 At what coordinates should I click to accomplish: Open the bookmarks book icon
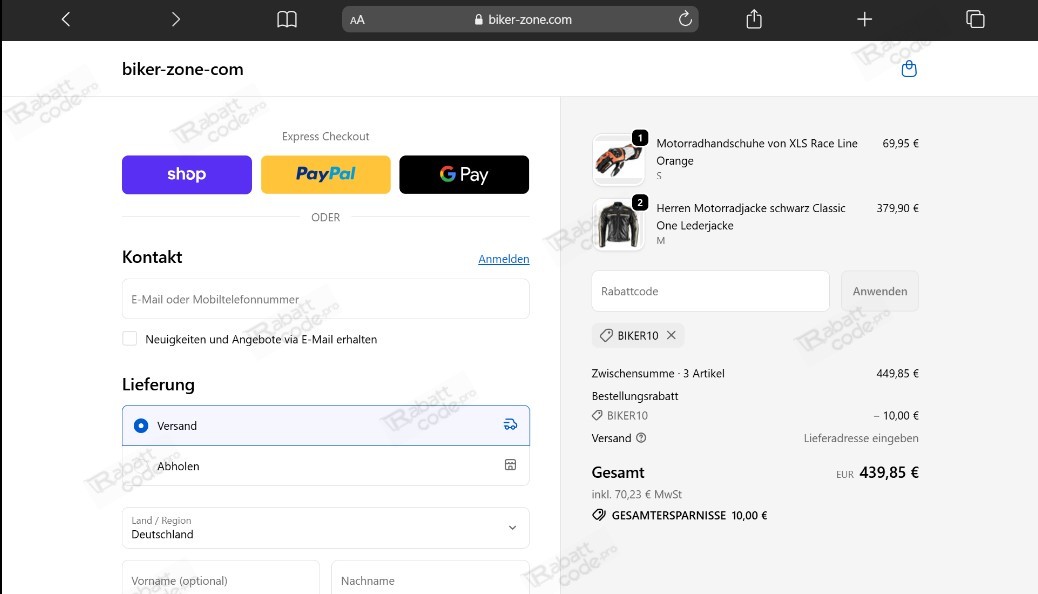pos(287,19)
